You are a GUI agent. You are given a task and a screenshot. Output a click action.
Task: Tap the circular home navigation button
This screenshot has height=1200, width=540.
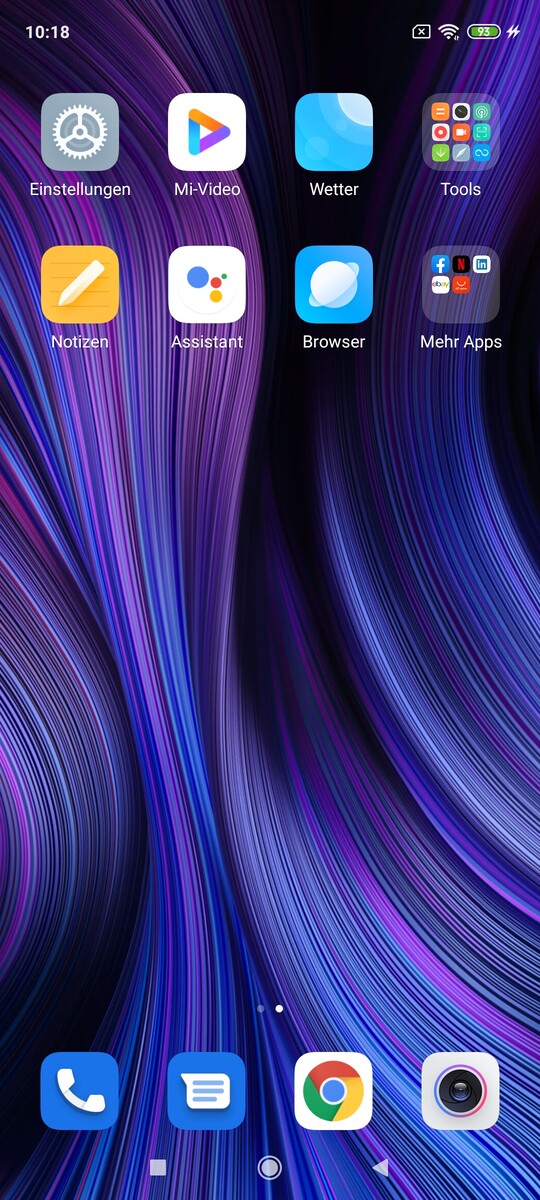270,1167
